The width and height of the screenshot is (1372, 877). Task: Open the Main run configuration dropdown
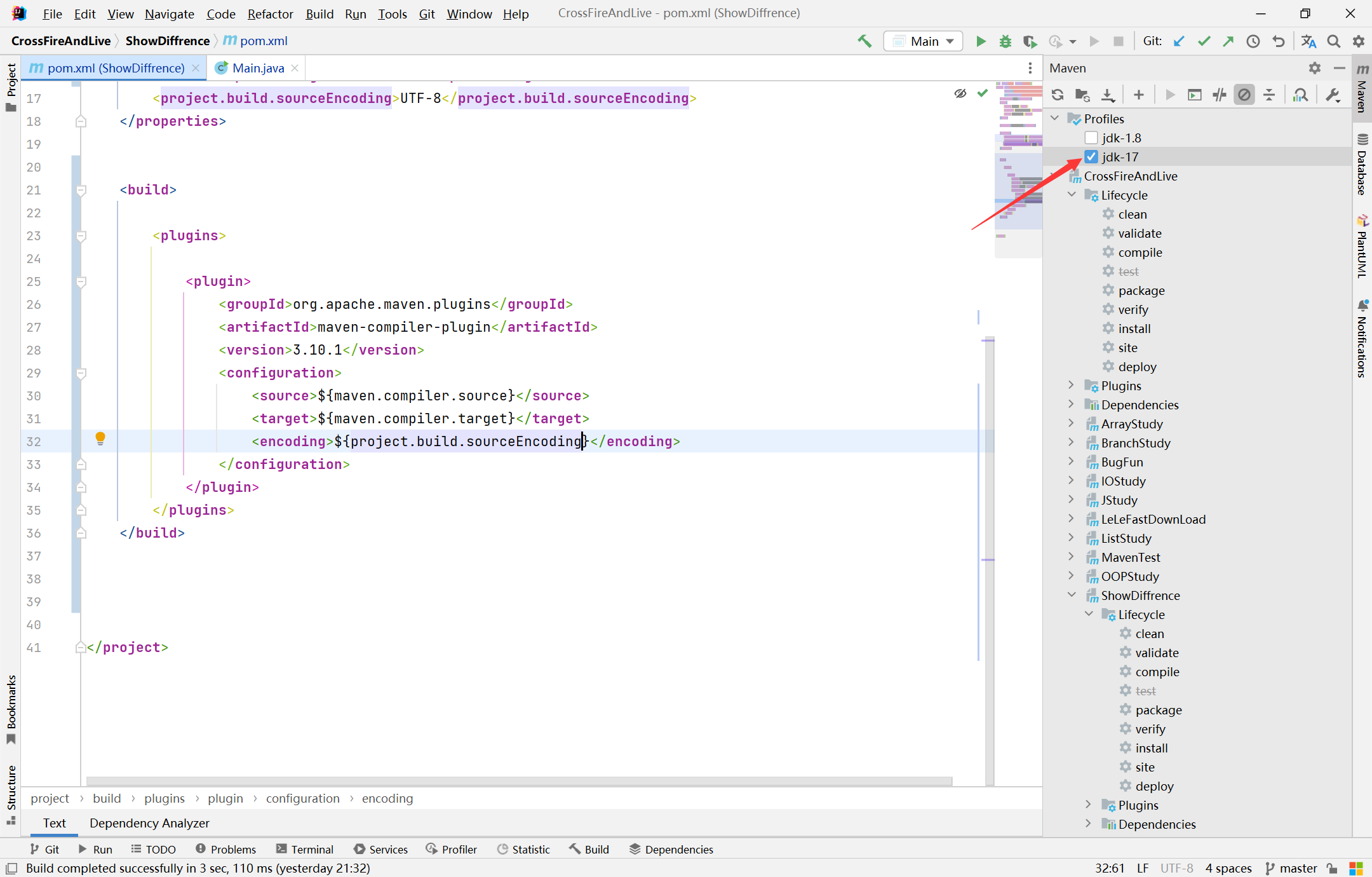pos(923,41)
